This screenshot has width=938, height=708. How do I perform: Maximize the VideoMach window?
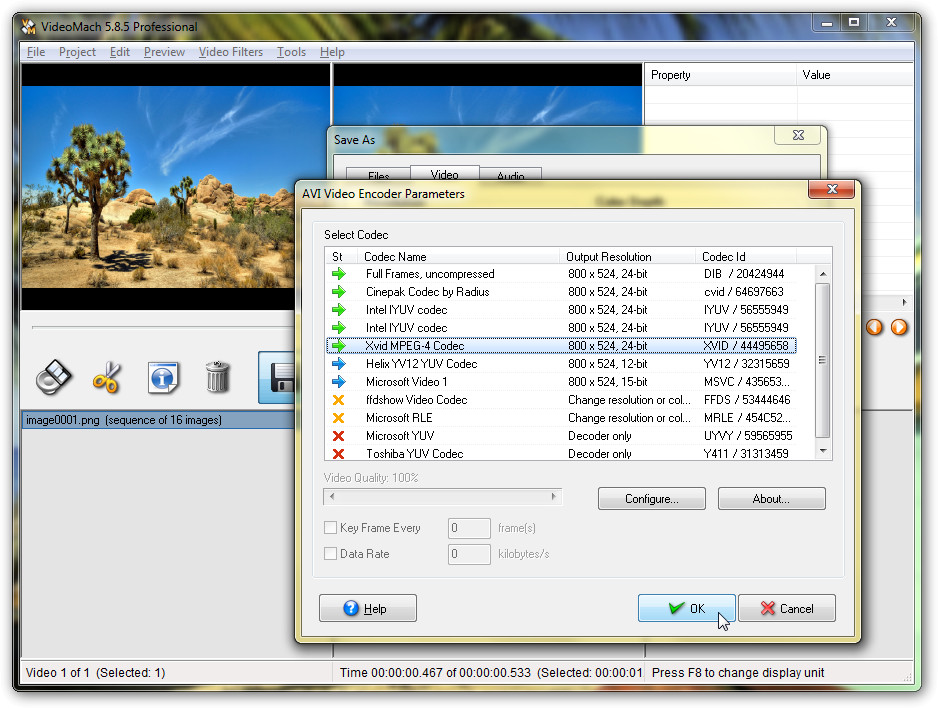pyautogui.click(x=854, y=23)
